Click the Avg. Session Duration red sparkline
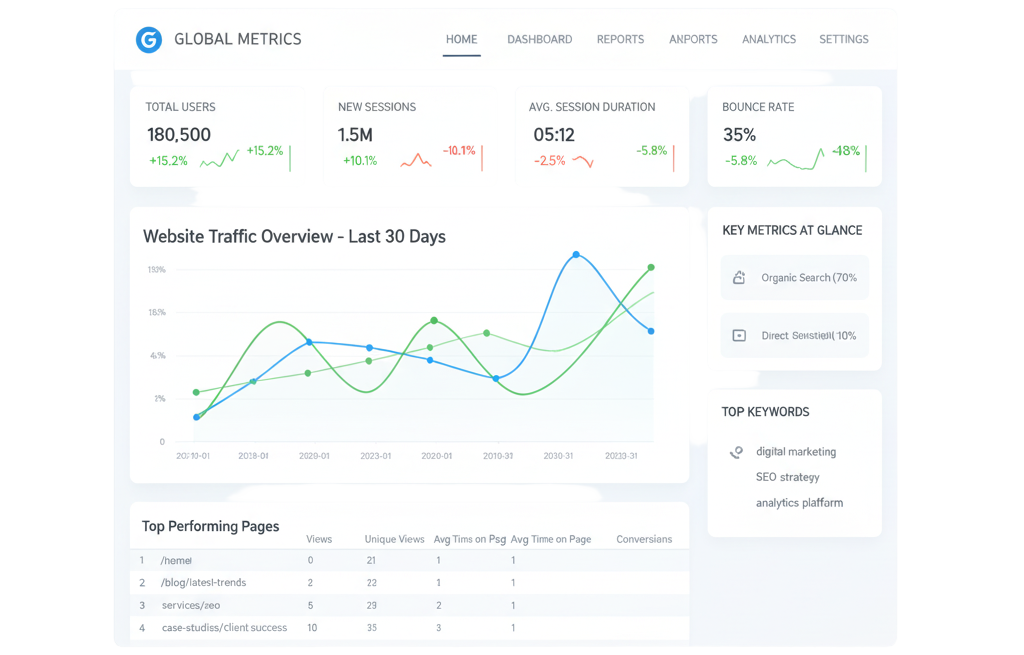This screenshot has width=1024, height=655. click(x=583, y=161)
